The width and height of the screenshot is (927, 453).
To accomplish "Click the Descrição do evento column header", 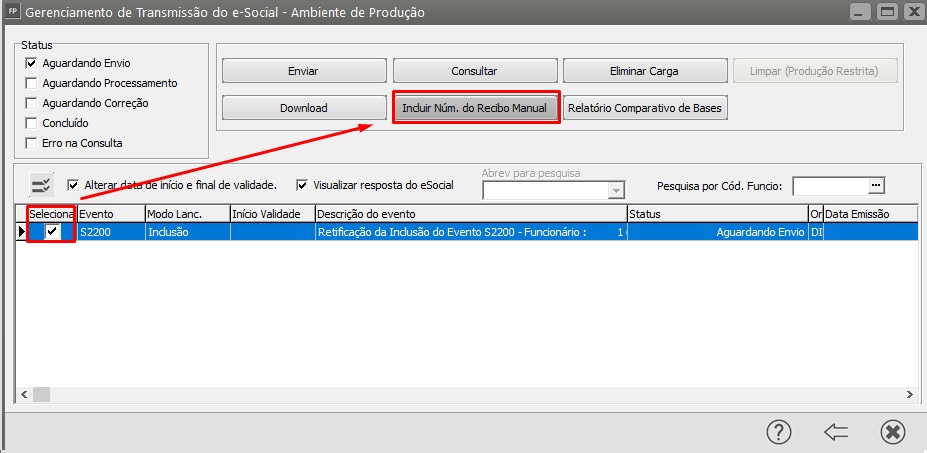I will click(471, 214).
